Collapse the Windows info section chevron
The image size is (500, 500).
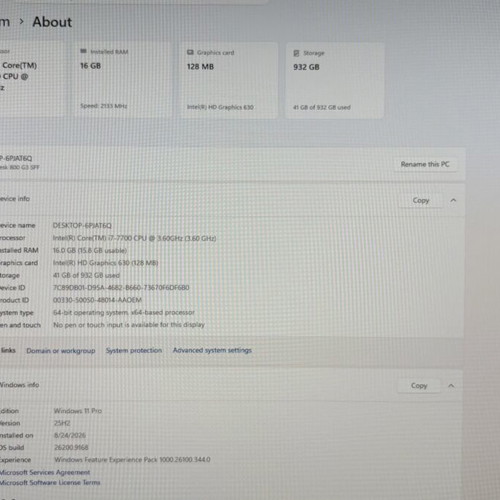point(451,386)
